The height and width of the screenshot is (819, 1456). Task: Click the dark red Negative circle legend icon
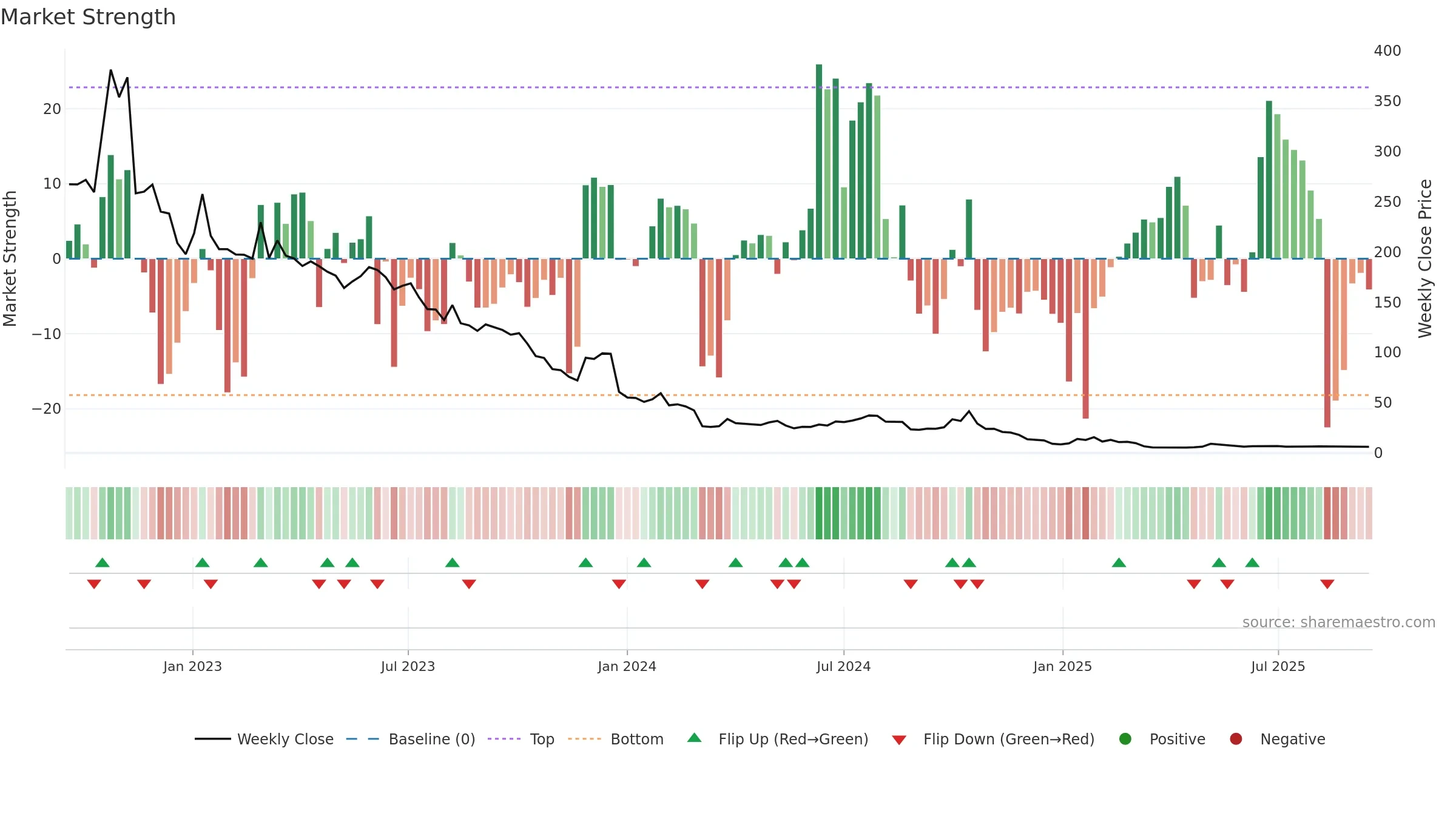point(1236,739)
